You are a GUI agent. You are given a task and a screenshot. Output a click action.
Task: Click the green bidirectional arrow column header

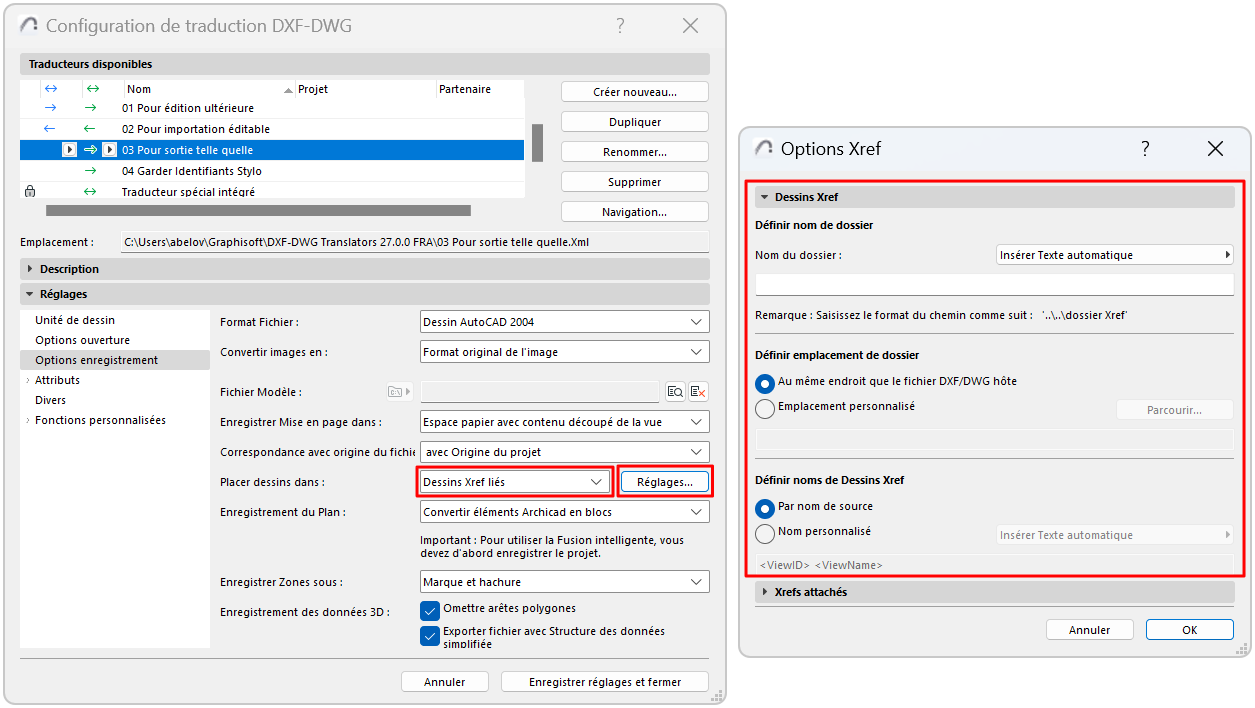(92, 89)
